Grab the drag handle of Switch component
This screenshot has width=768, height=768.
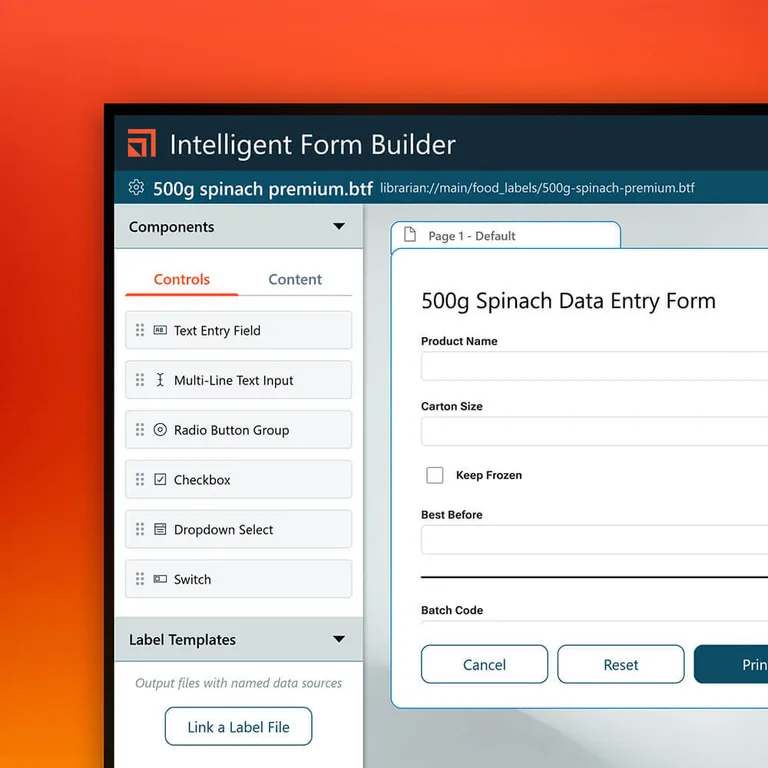click(140, 579)
